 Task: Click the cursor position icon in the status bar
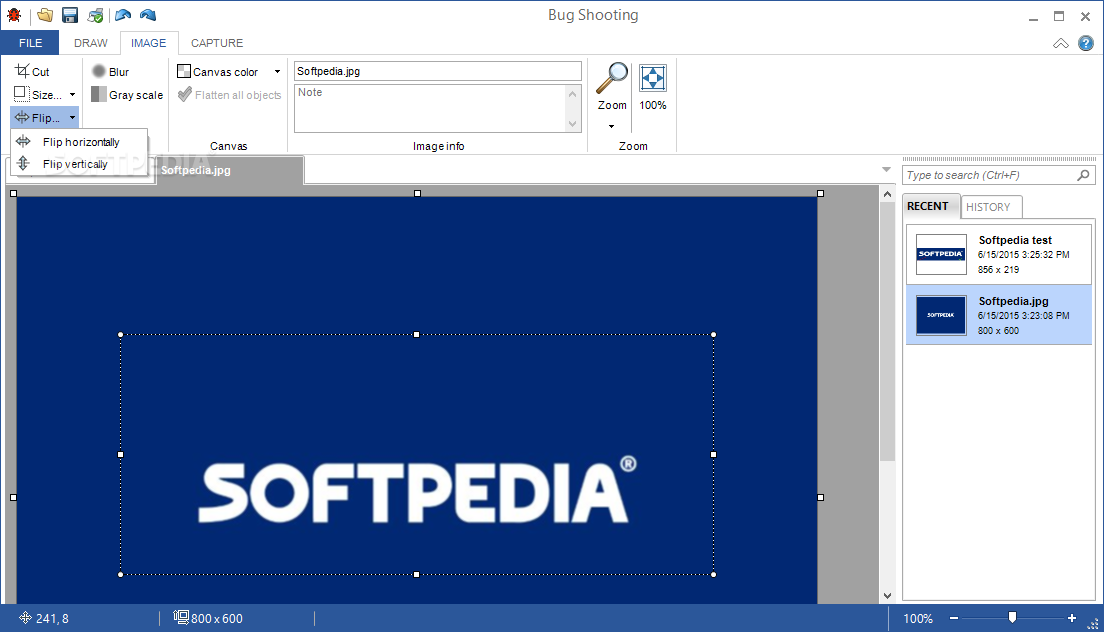[25, 618]
